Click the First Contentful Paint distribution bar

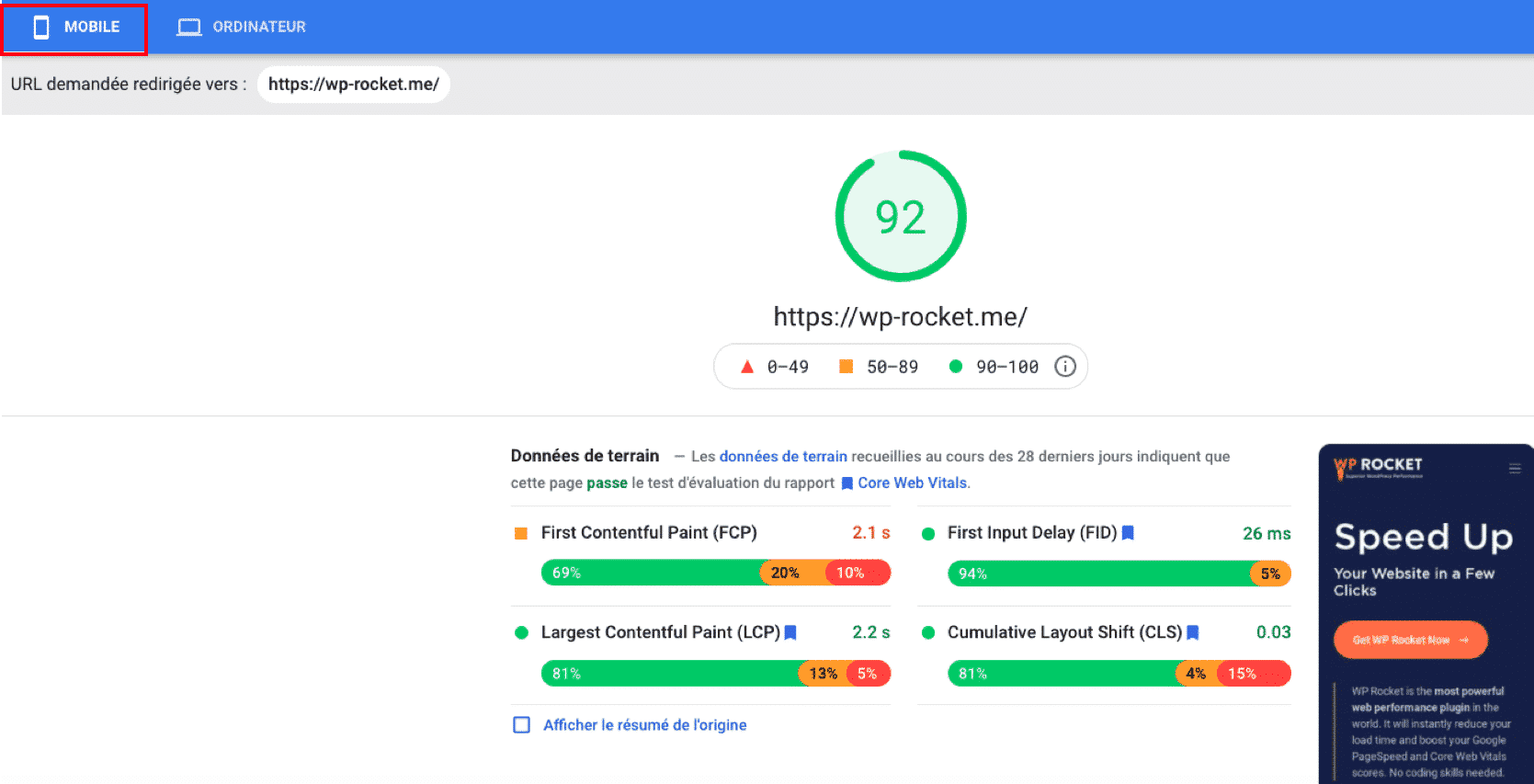(715, 573)
